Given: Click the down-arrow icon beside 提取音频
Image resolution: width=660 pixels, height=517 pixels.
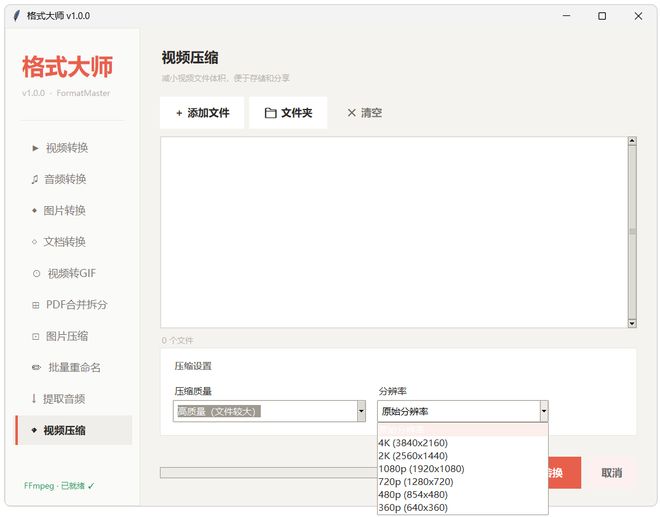Looking at the screenshot, I should click(34, 399).
